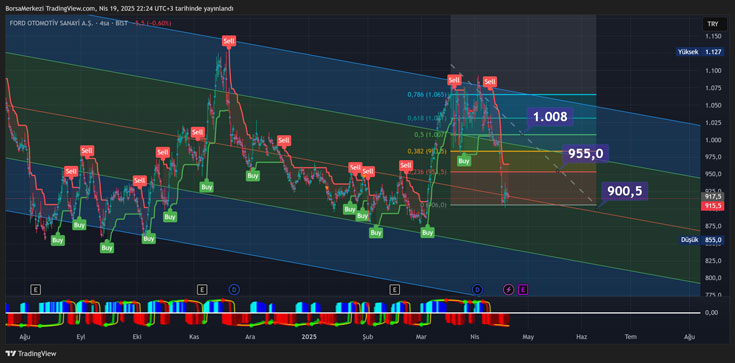Click the most recent Sell signal marker
Screen dimensions: 735x363
[490, 82]
